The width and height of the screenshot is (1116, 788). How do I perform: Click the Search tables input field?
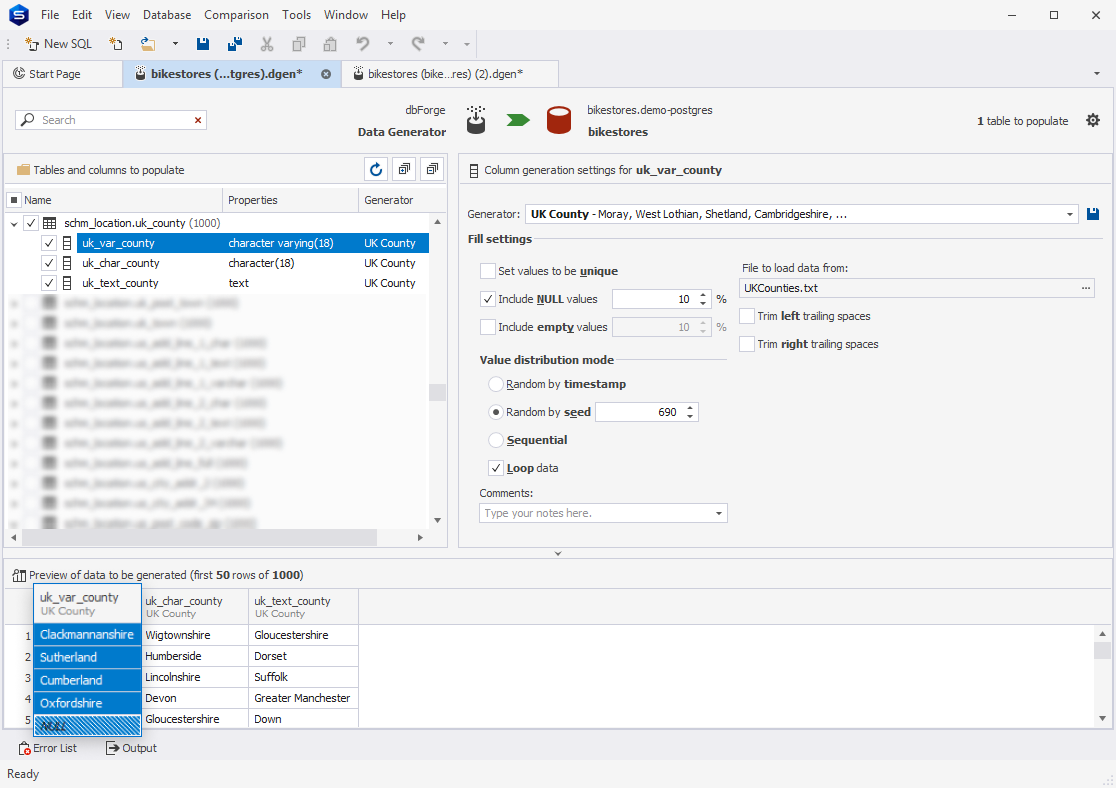tap(110, 120)
